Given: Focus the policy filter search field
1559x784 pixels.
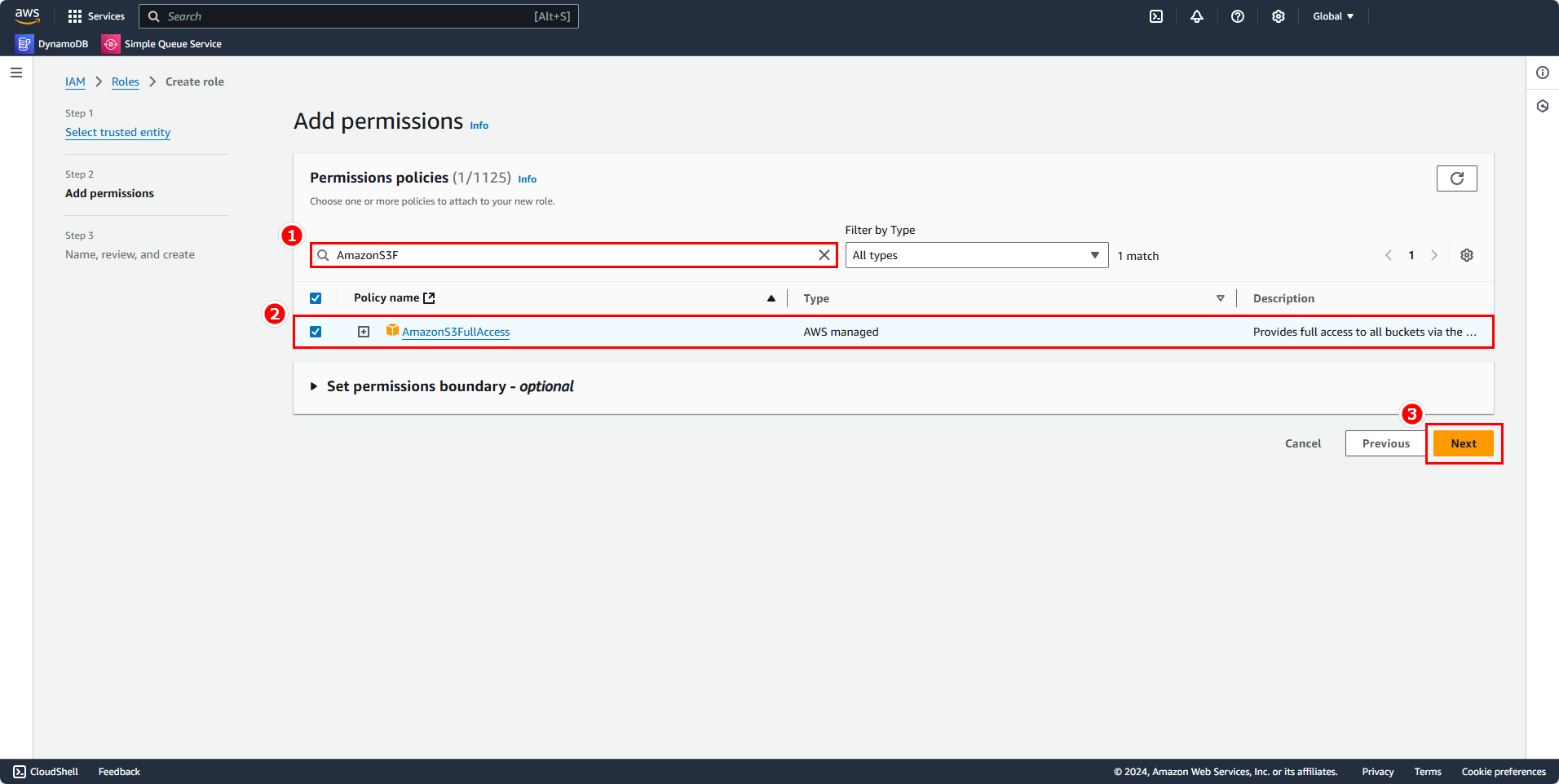Looking at the screenshot, I should [573, 255].
